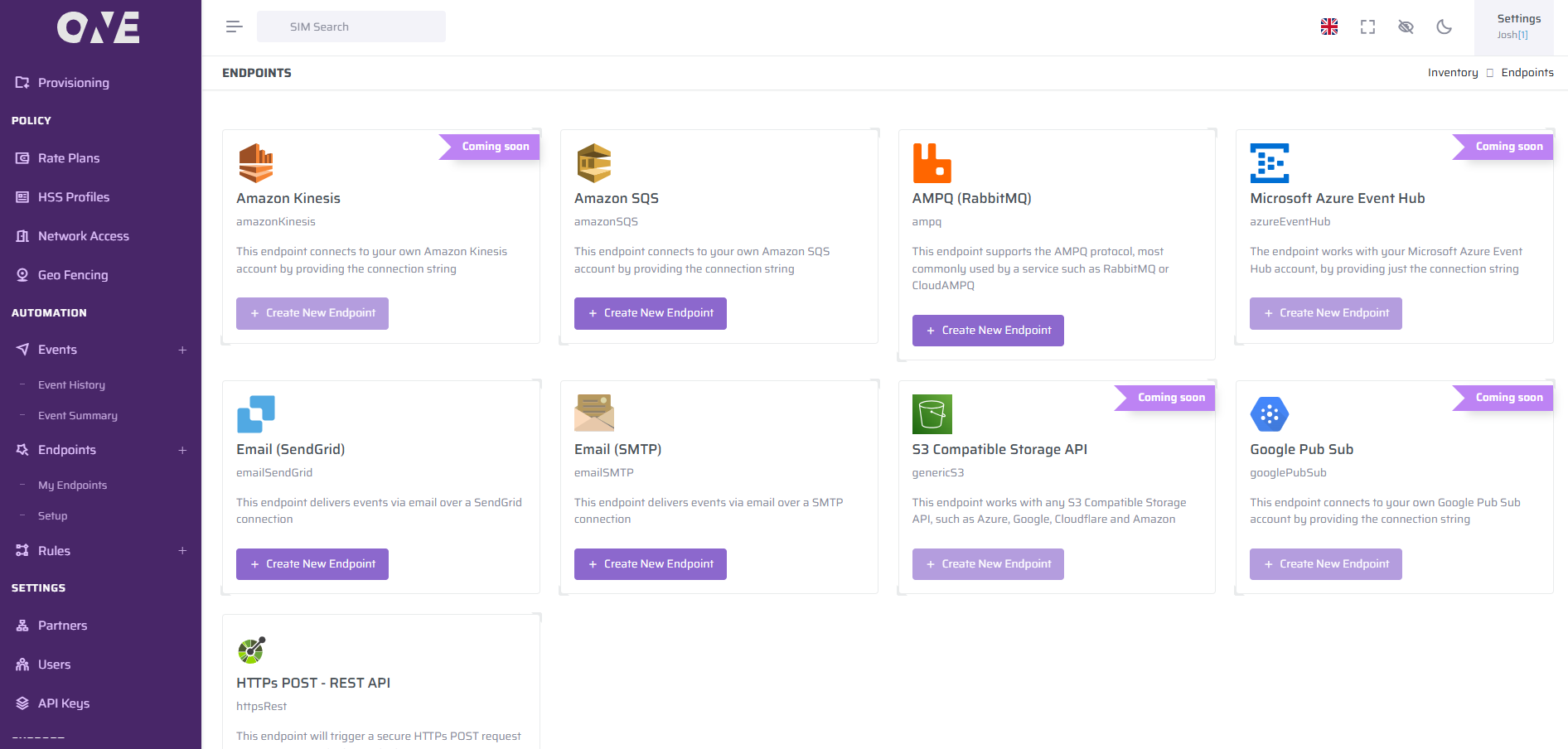This screenshot has height=749, width=1568.
Task: Click the amazonKinesis identifier text
Action: click(x=276, y=222)
